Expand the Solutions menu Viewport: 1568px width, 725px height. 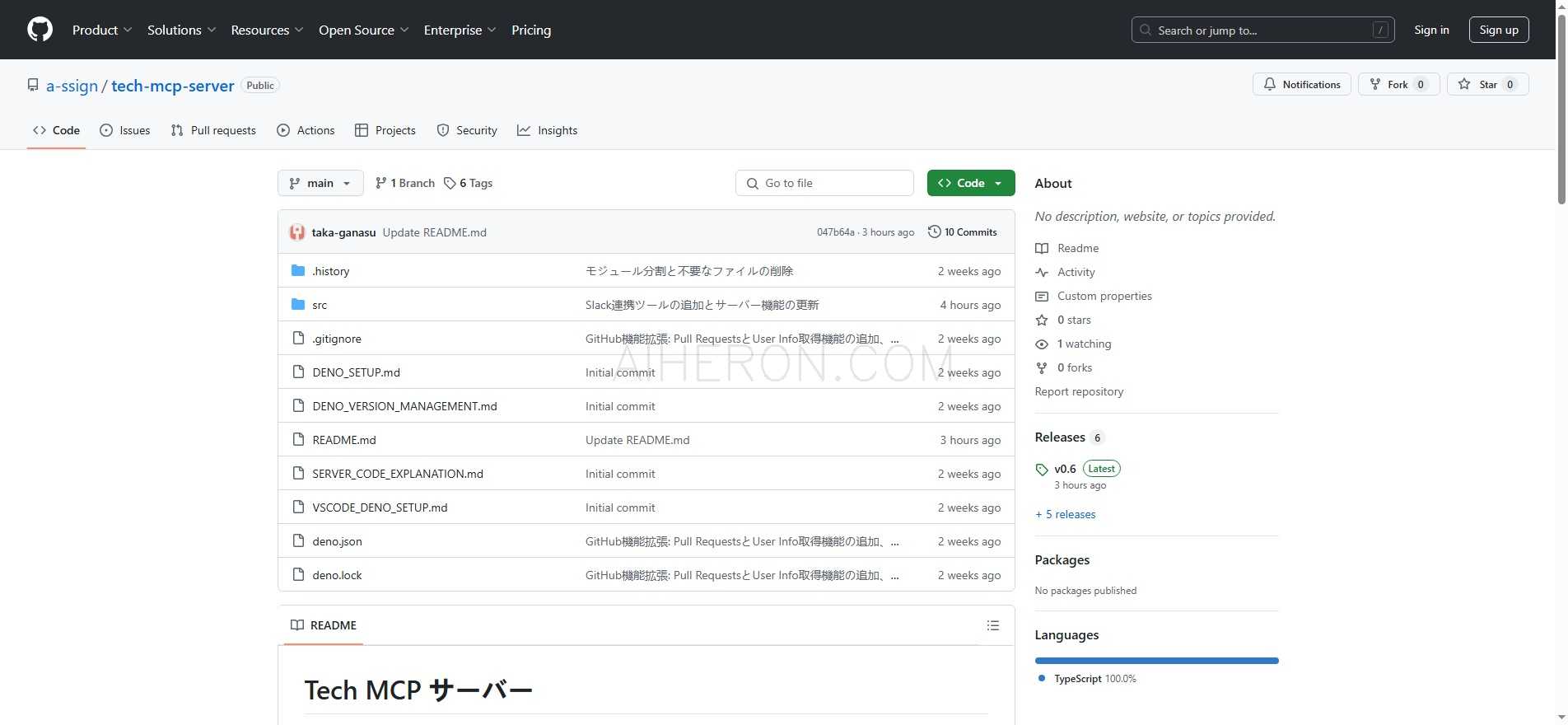[181, 30]
